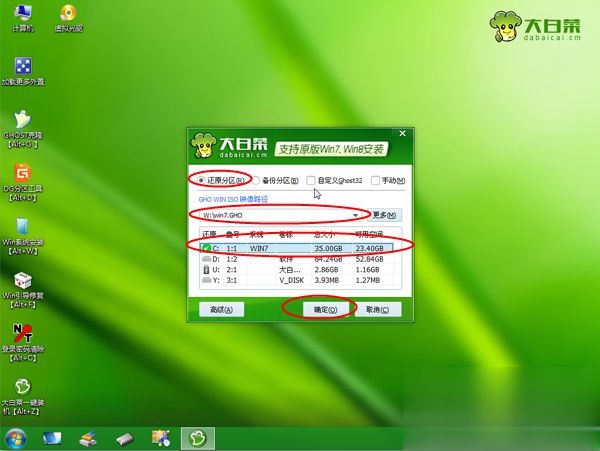Screen dimensions: 600x451
Task: Click the 支持原版Win7, Win8安装 banner text
Action: 331,149
